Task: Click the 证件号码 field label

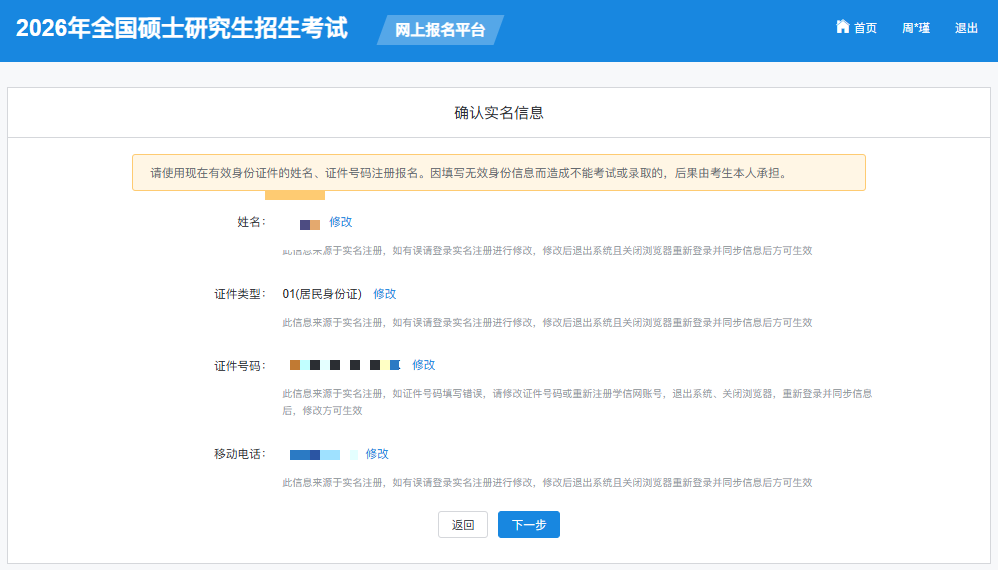Action: tap(239, 366)
